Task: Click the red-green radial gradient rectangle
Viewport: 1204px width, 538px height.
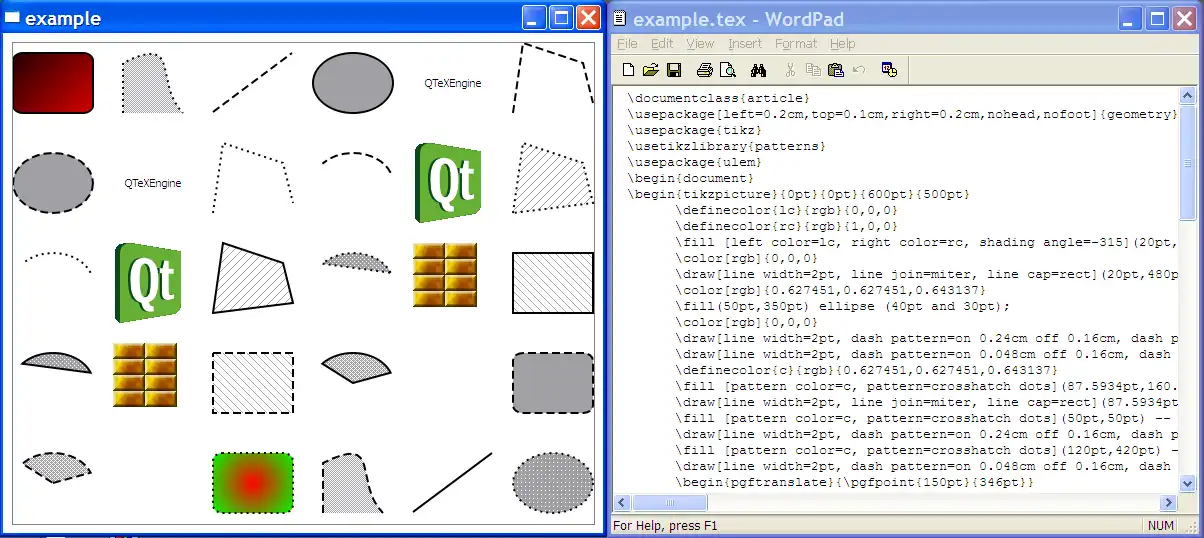Action: point(253,483)
